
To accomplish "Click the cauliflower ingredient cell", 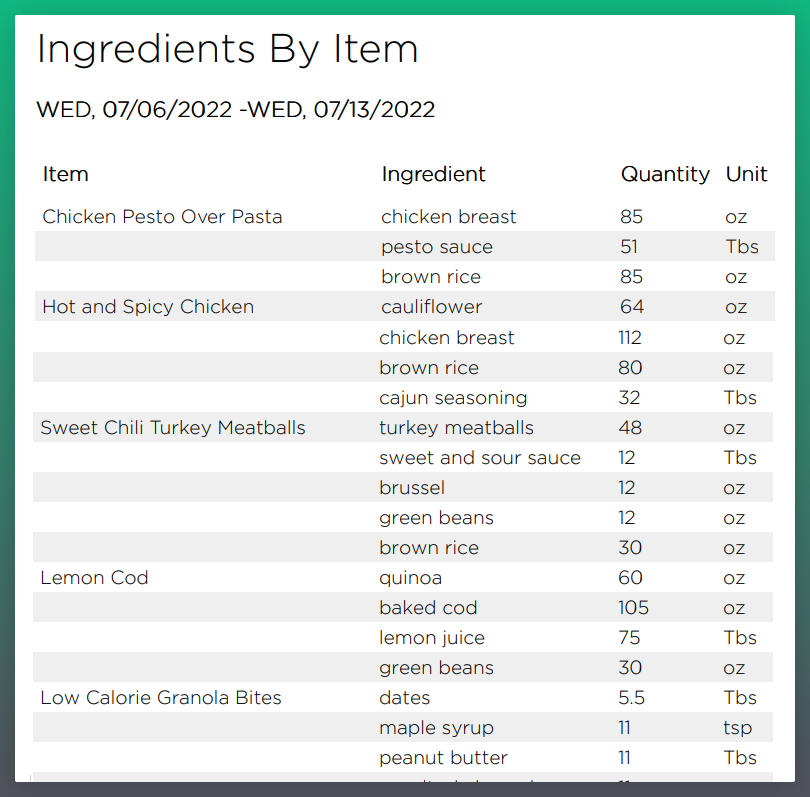I will (431, 307).
